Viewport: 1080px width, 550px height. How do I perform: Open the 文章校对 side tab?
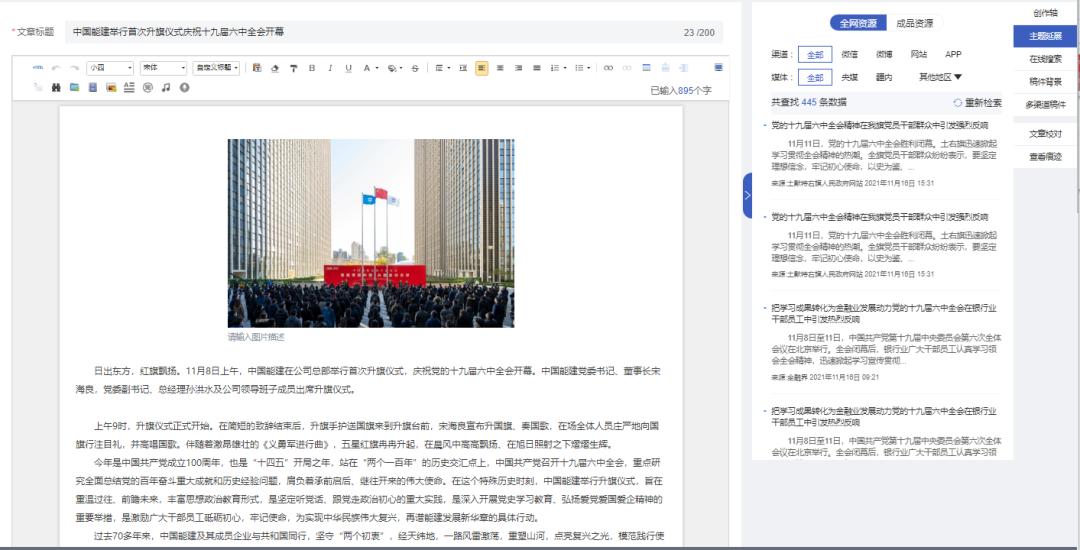1046,133
